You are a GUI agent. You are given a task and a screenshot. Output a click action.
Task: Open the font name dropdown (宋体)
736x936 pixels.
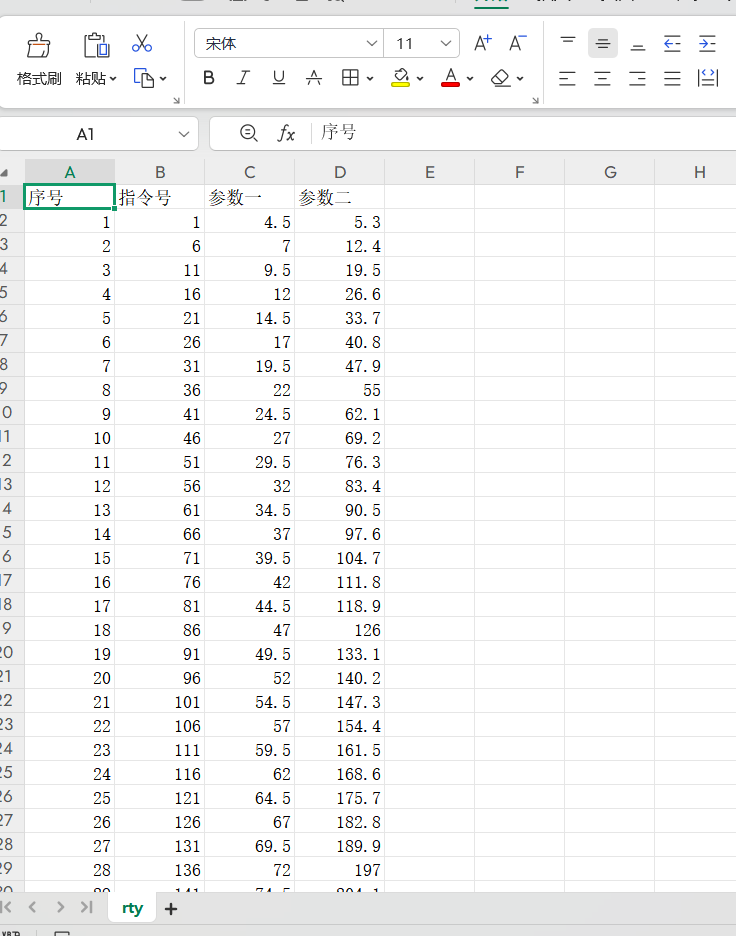pos(372,44)
